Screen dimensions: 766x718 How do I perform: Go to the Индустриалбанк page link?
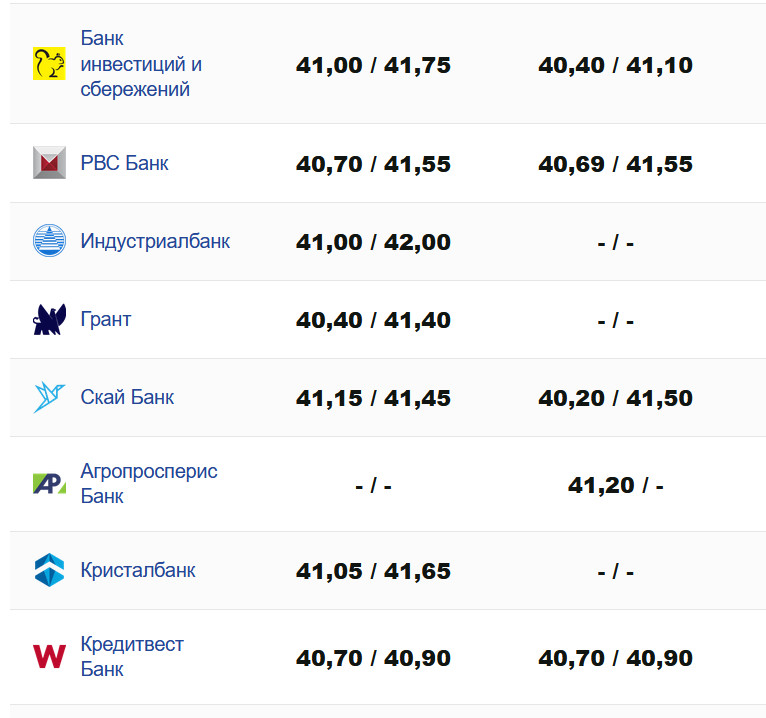pos(155,241)
